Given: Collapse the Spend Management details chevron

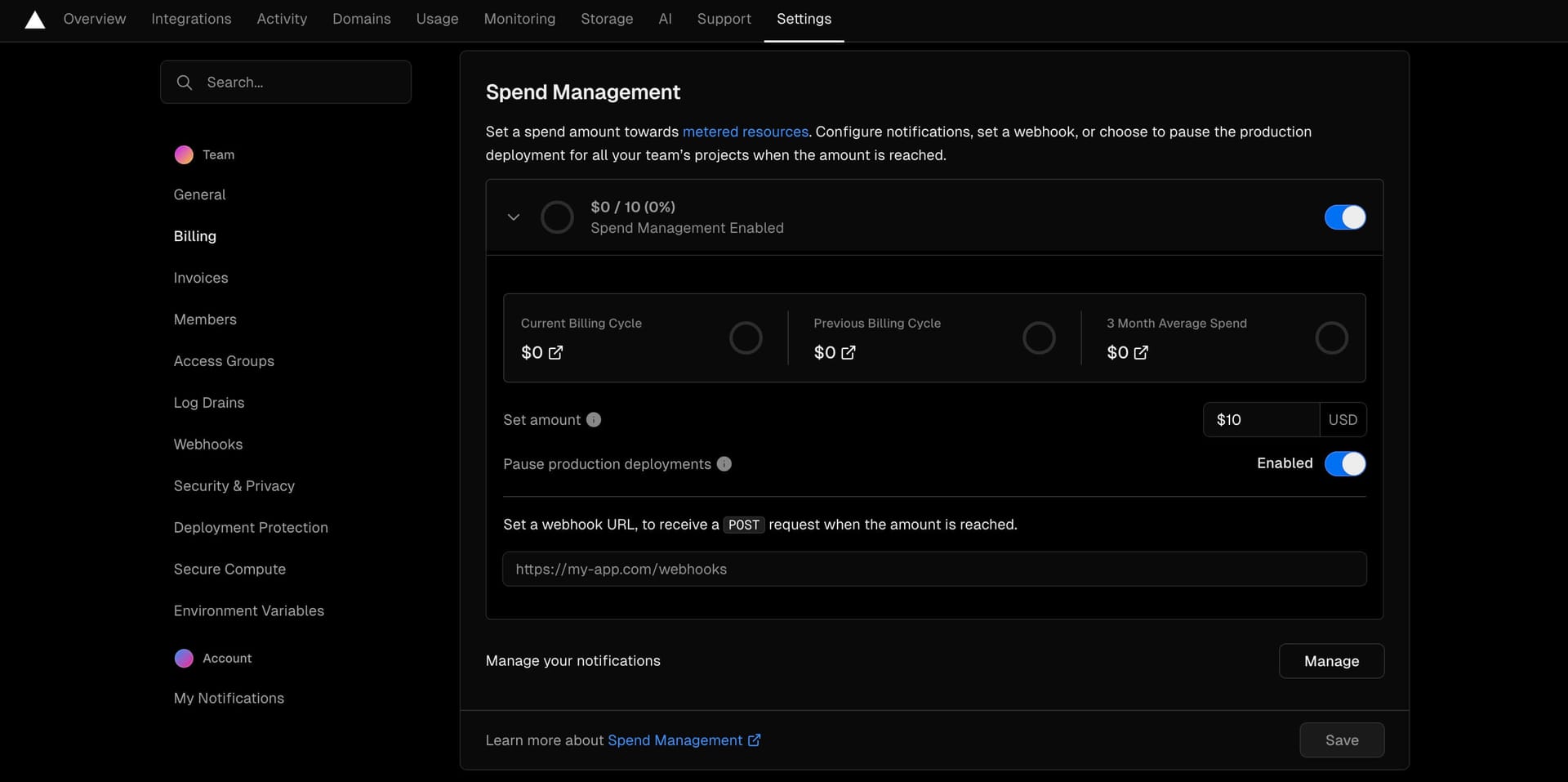Looking at the screenshot, I should coord(514,217).
